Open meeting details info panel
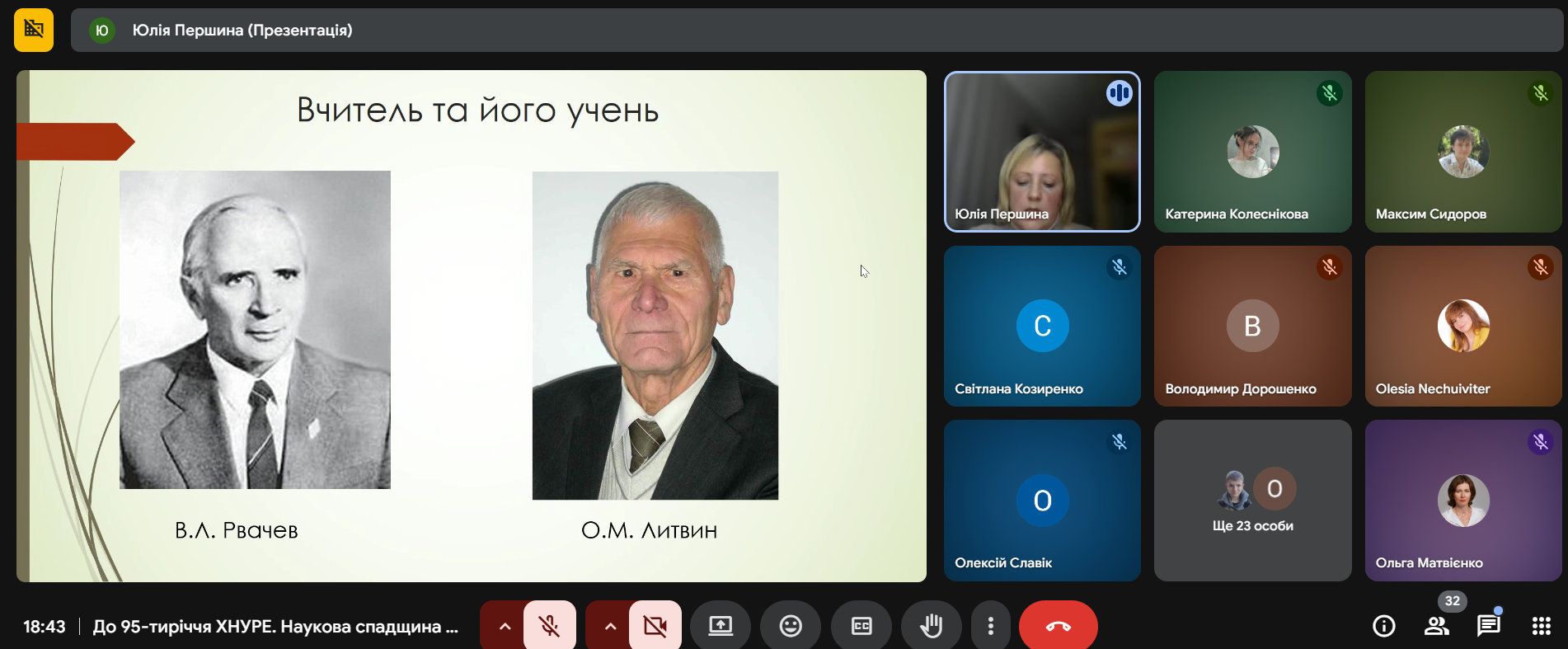 pos(1383,627)
